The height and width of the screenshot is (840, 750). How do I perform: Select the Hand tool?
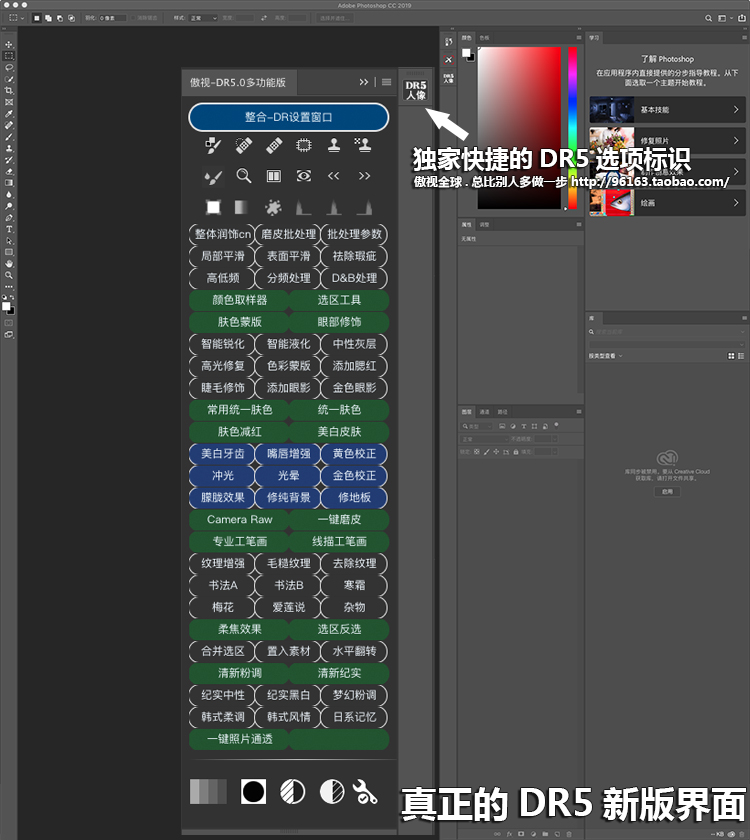9,264
